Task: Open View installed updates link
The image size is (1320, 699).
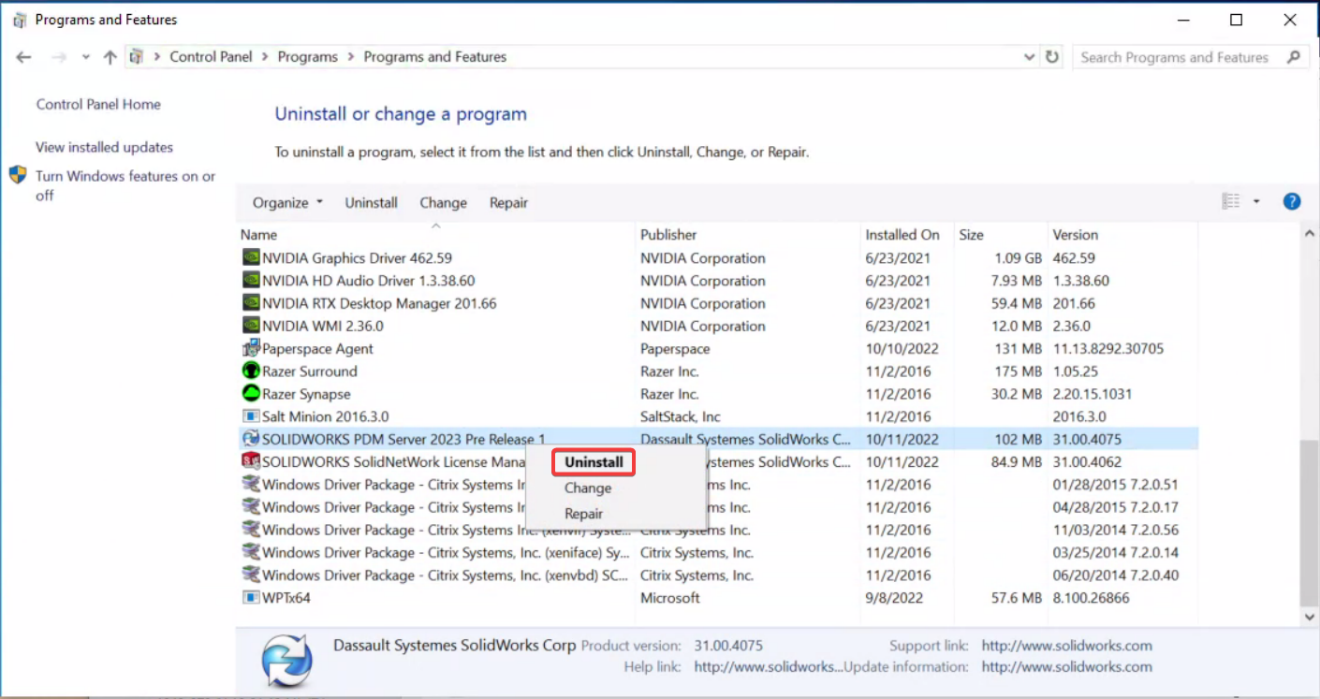Action: tap(104, 147)
